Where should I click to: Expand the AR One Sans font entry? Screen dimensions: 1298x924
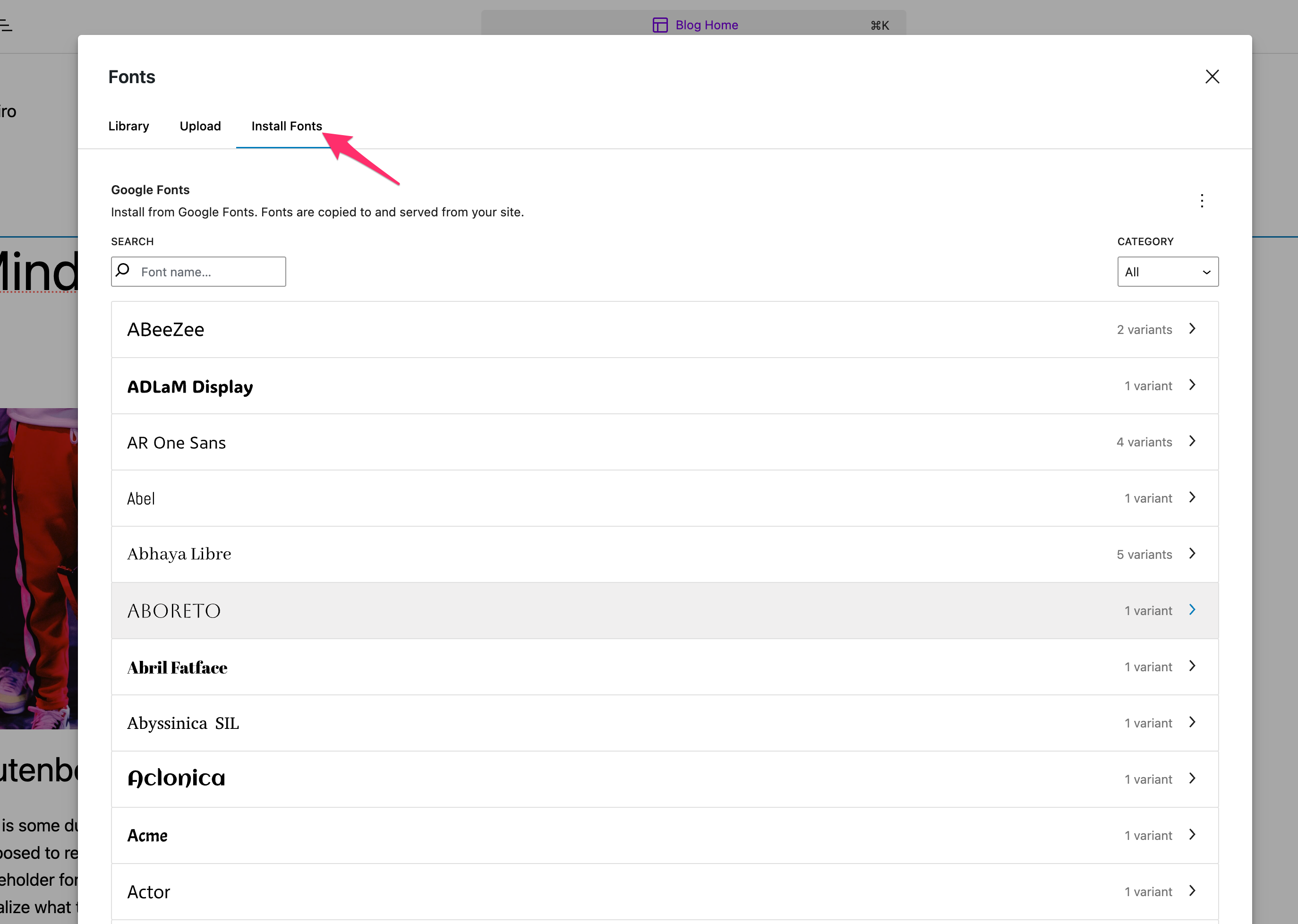(x=665, y=442)
